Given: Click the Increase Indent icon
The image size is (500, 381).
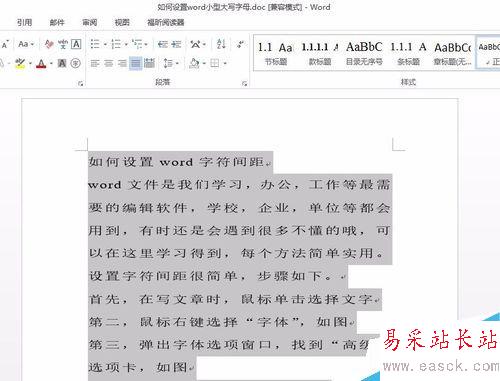Looking at the screenshot, I should (176, 44).
